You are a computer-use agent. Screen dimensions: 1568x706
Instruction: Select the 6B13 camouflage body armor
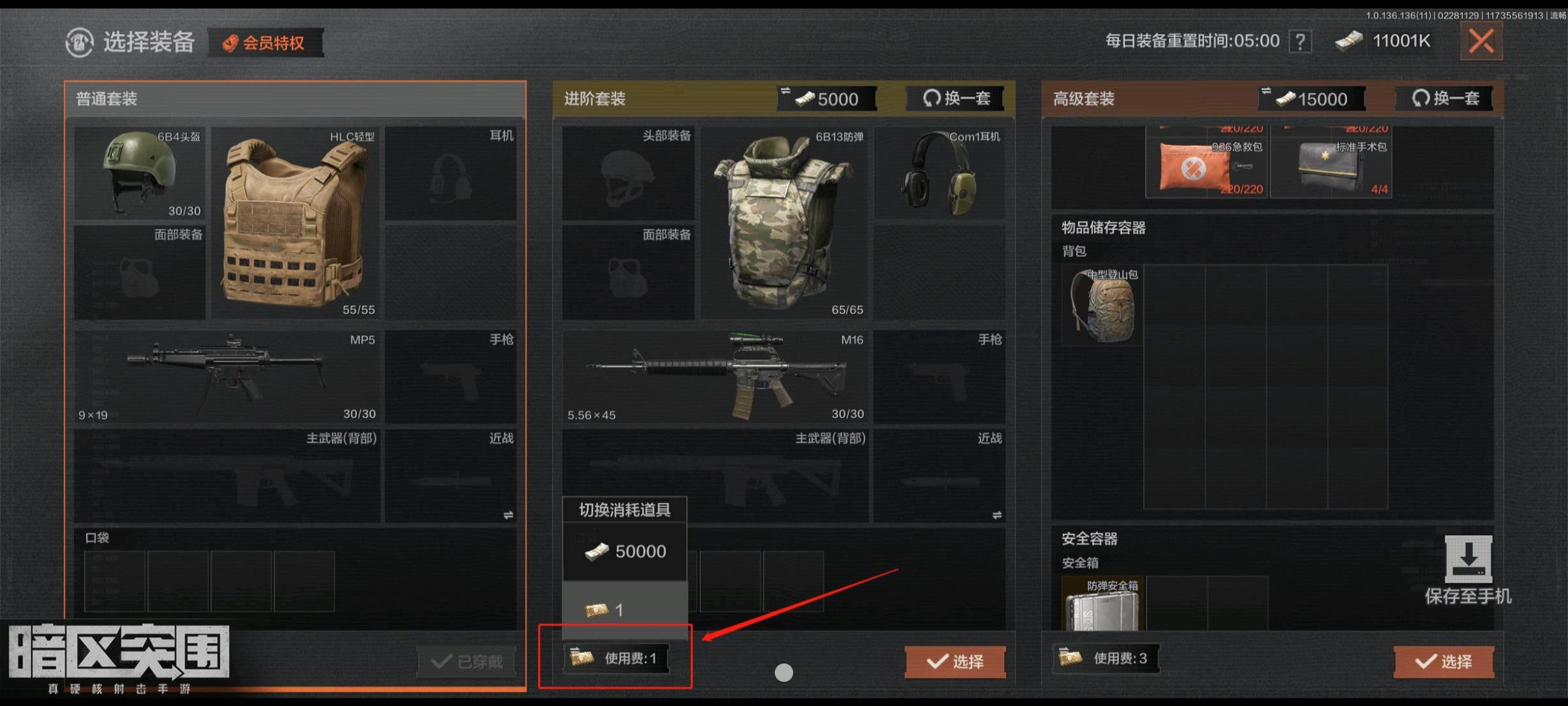pyautogui.click(x=784, y=222)
